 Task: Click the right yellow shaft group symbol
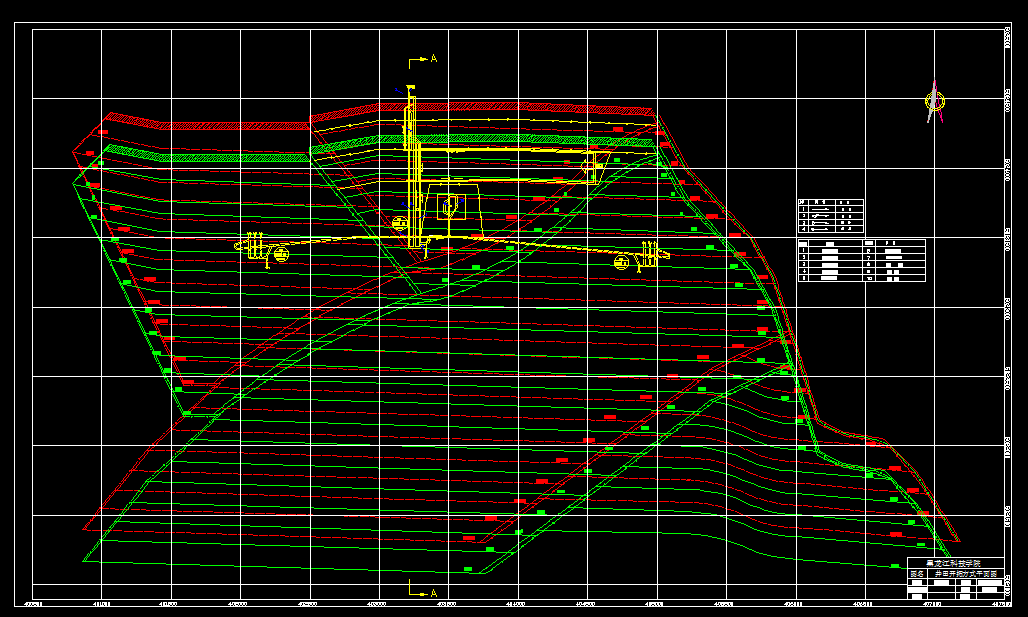tap(654, 254)
